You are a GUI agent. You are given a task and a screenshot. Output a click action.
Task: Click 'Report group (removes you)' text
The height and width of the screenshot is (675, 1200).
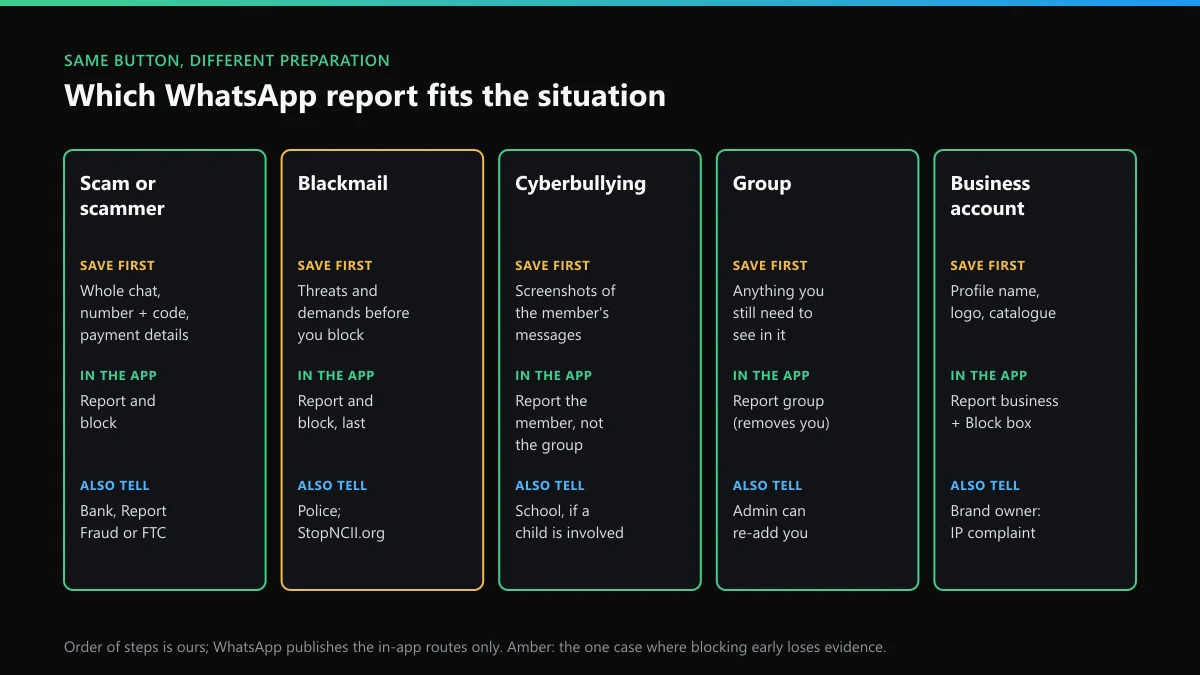pyautogui.click(x=781, y=412)
